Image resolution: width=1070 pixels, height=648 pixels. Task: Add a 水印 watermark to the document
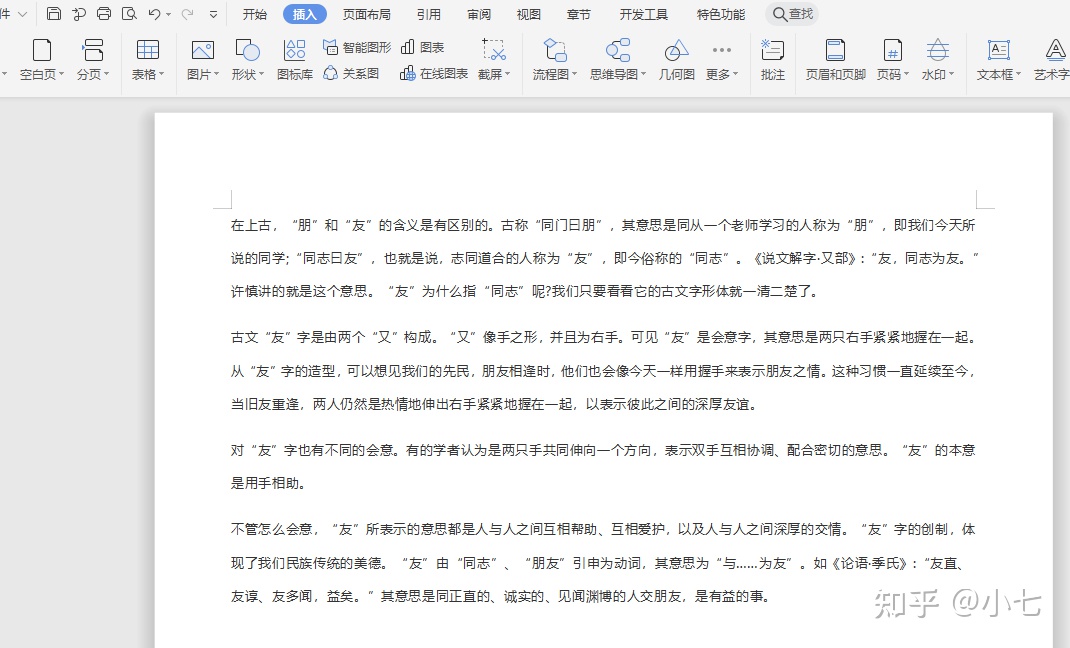(937, 60)
